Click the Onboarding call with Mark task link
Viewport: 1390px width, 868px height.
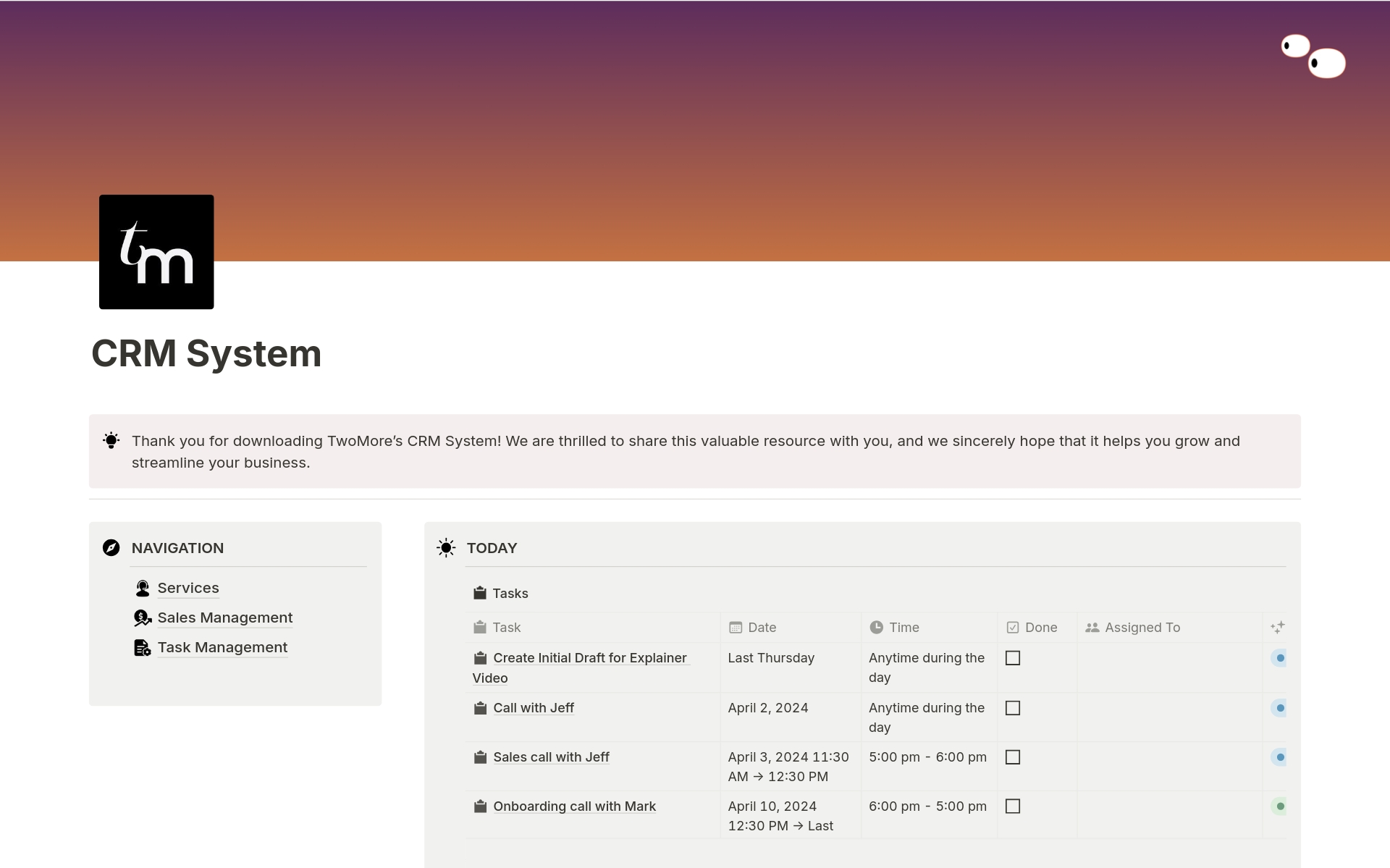click(x=573, y=806)
